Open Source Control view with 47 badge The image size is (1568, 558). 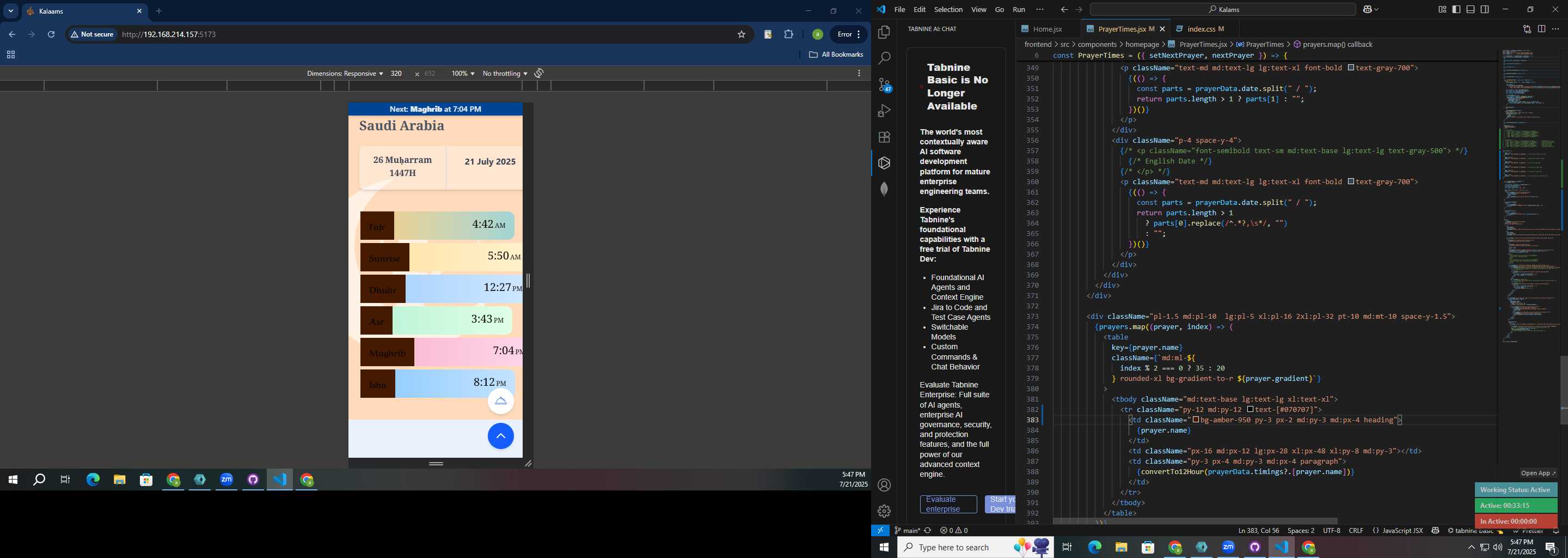[x=884, y=84]
